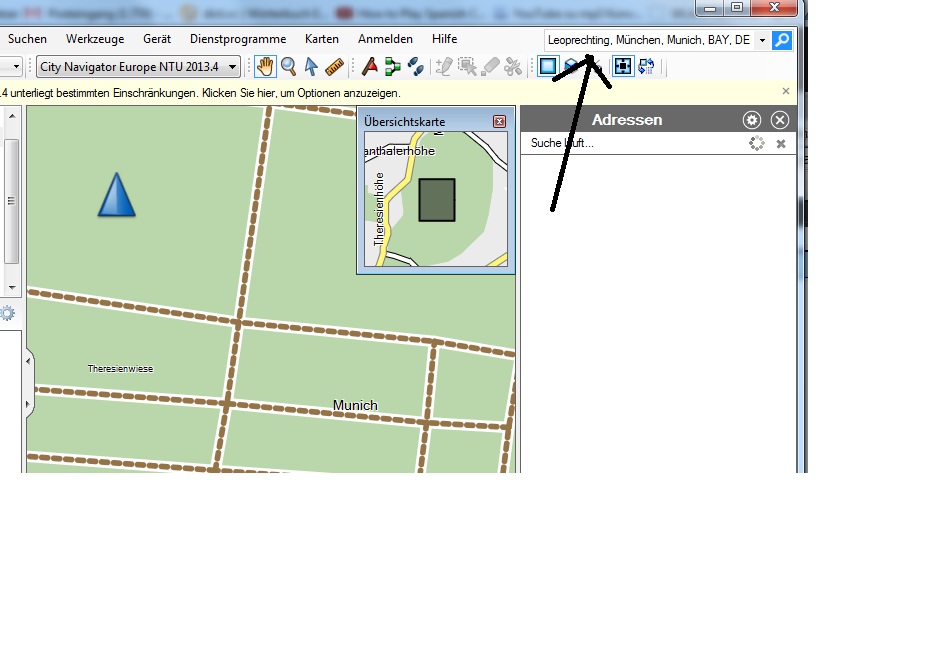Screen dimensions: 927x654
Task: Open the Werkzeuge menu
Action: click(94, 39)
